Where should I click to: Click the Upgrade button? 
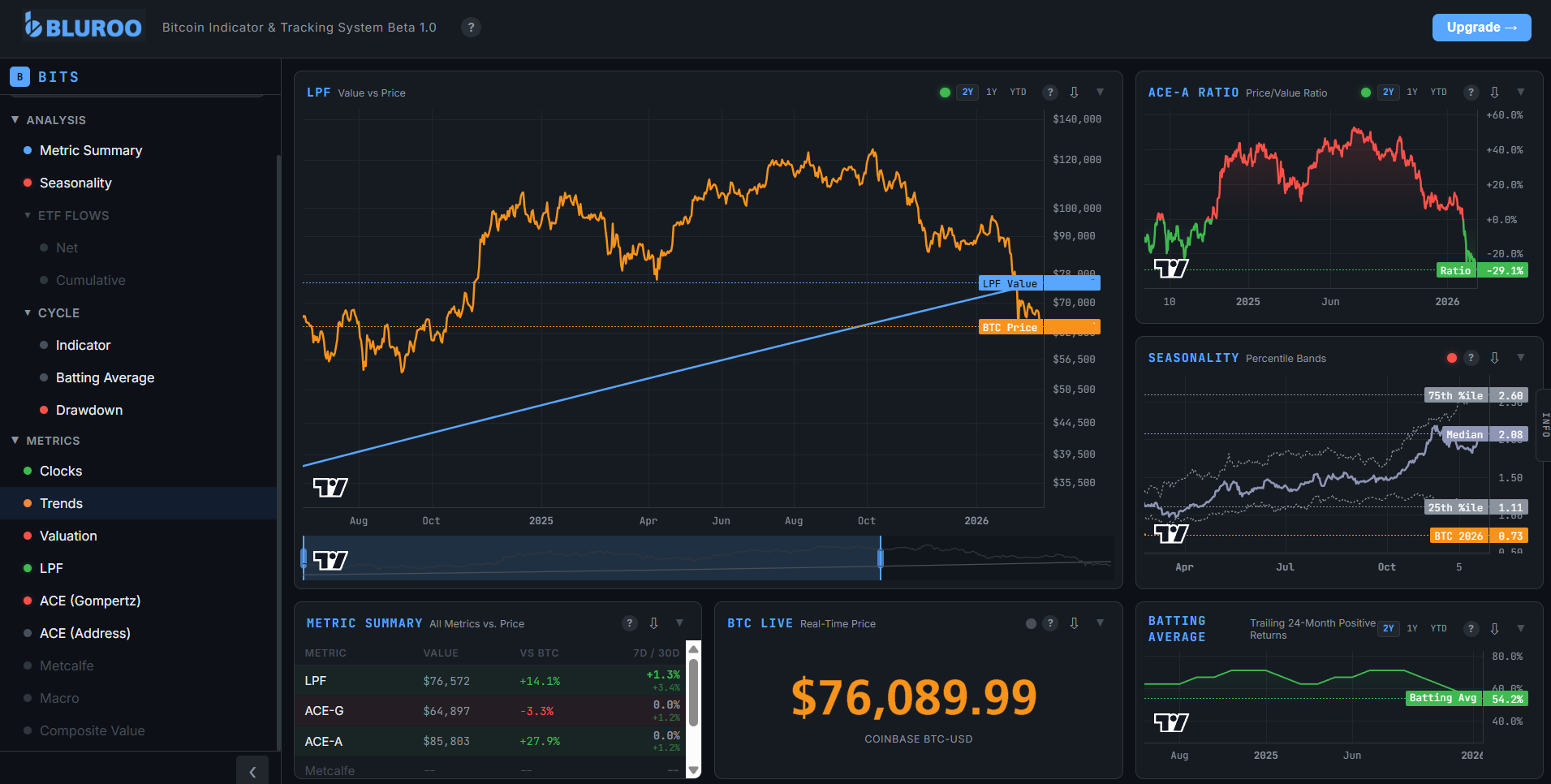(x=1481, y=27)
